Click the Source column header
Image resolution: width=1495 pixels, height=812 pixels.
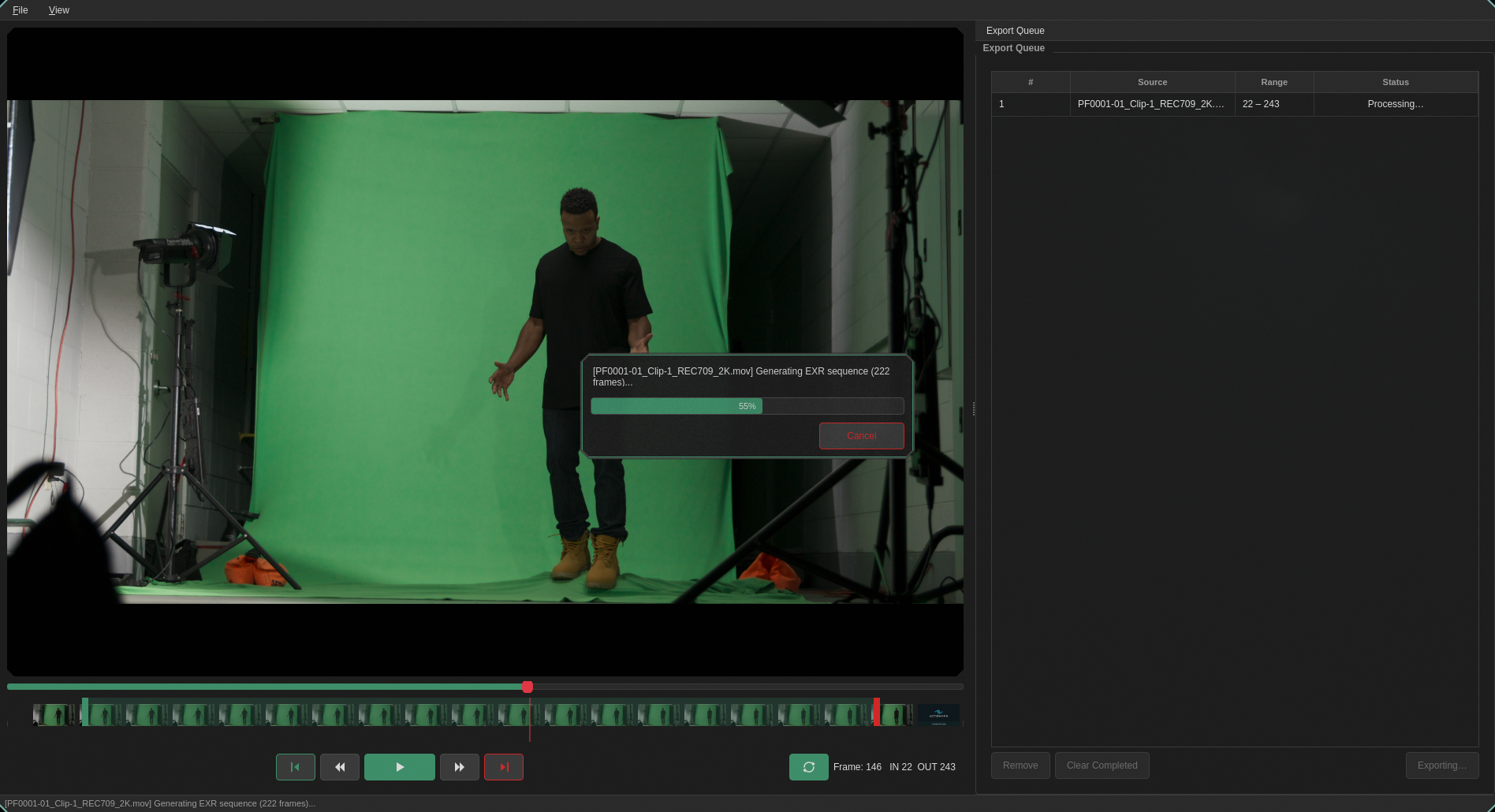1153,82
